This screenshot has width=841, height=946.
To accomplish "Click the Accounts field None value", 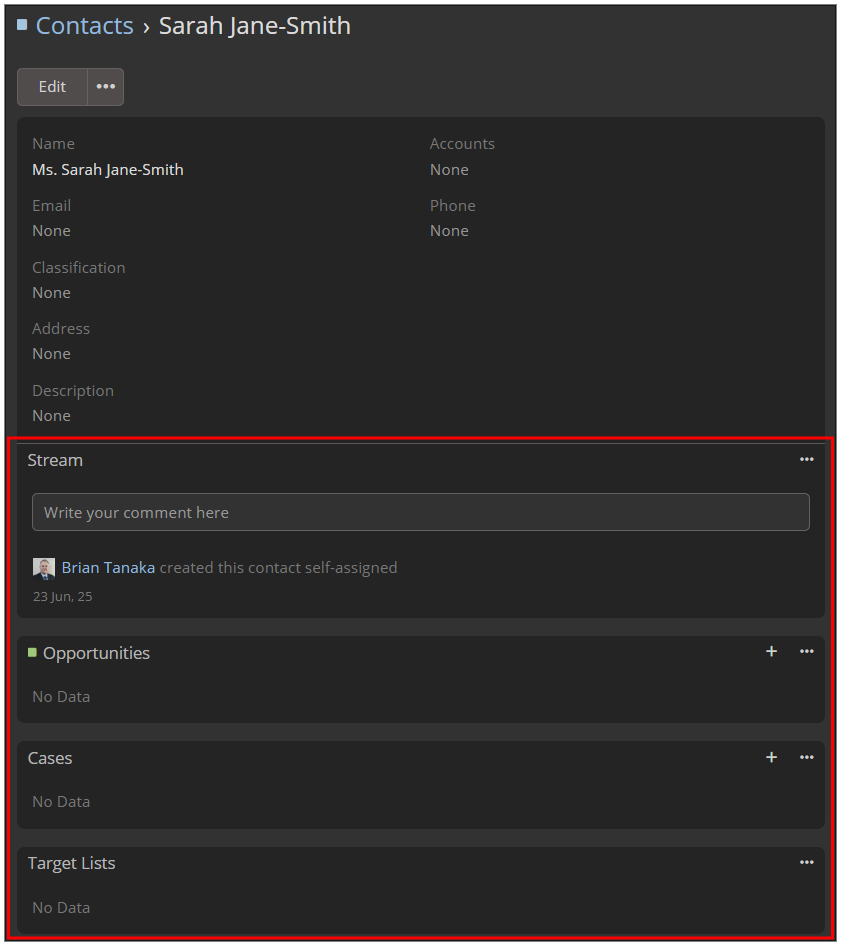I will tap(449, 170).
